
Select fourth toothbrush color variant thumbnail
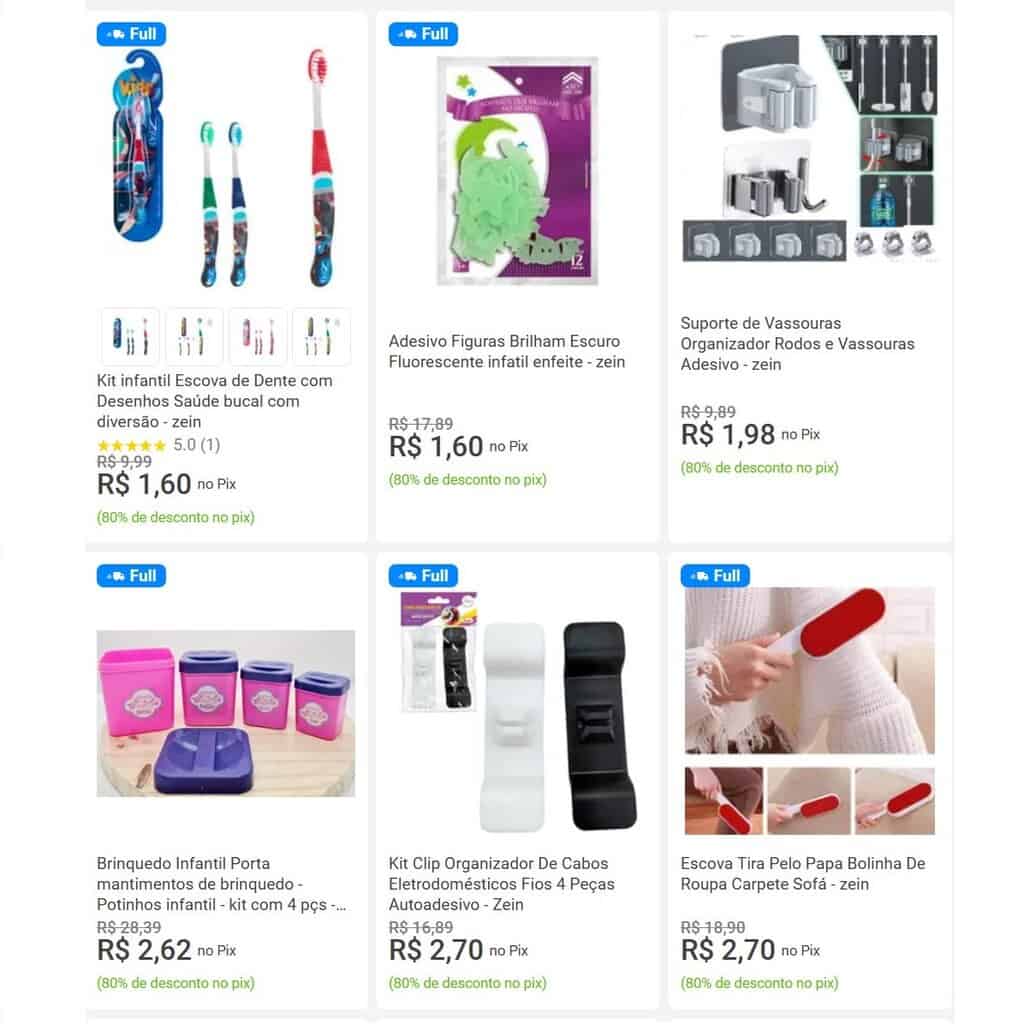pos(321,336)
